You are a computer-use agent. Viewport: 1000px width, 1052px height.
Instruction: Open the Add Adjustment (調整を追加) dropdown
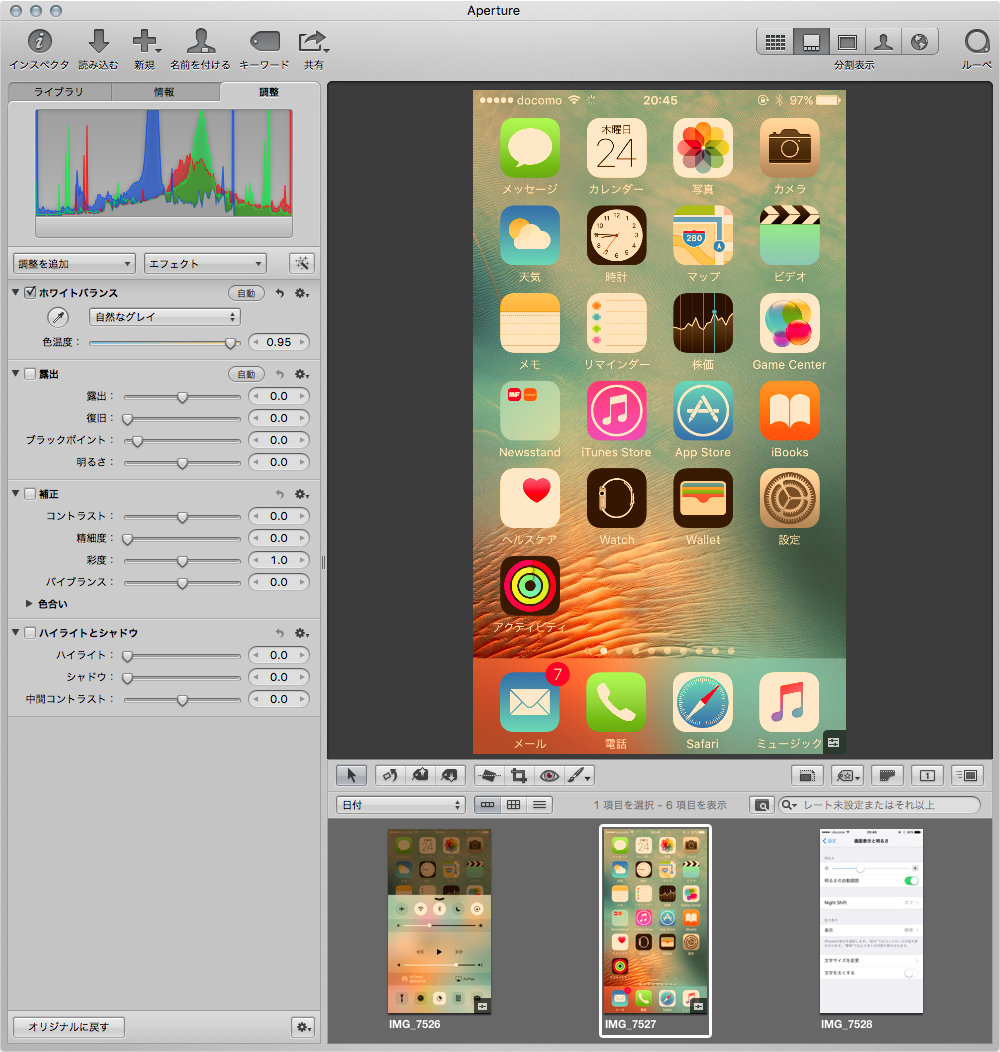(74, 264)
